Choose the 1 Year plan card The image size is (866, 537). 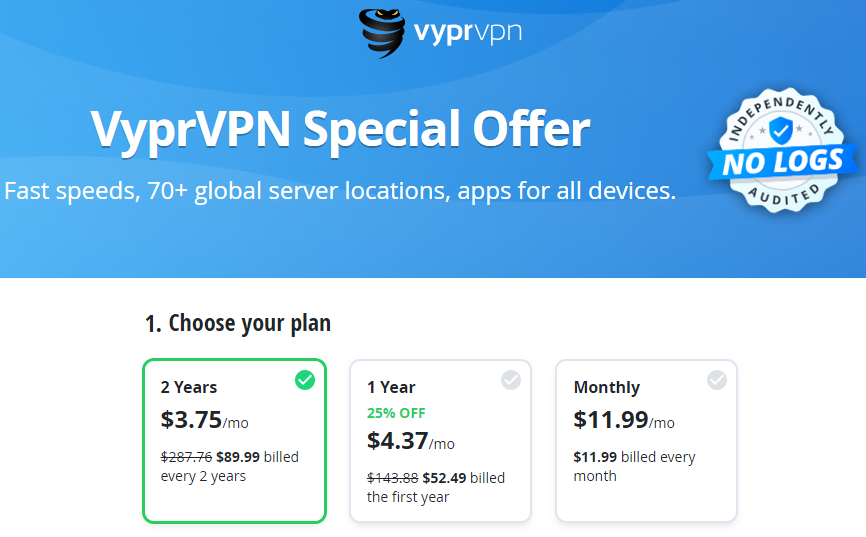click(441, 441)
